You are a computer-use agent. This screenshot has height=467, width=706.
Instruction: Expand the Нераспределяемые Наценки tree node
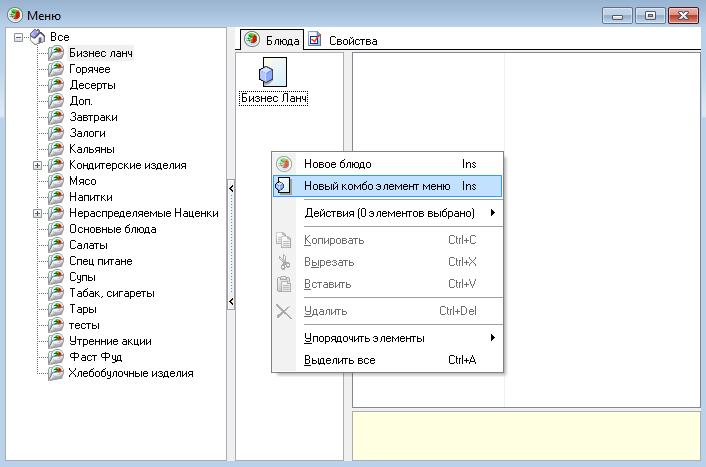click(37, 213)
